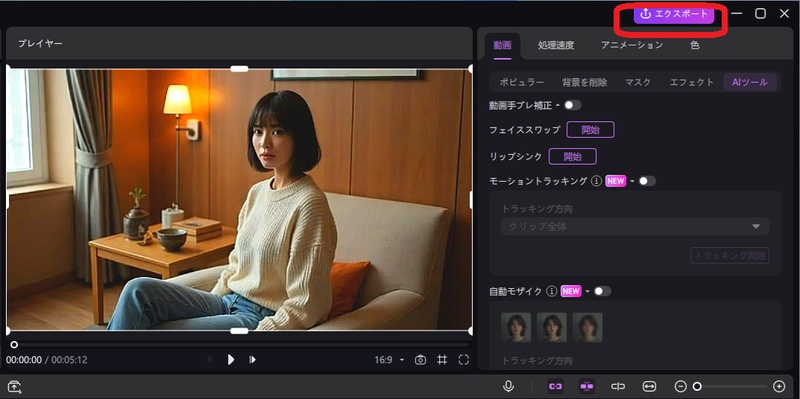Image resolution: width=800 pixels, height=399 pixels.
Task: Collapse the 動画手ブレ補正 section arrow
Action: click(x=558, y=106)
